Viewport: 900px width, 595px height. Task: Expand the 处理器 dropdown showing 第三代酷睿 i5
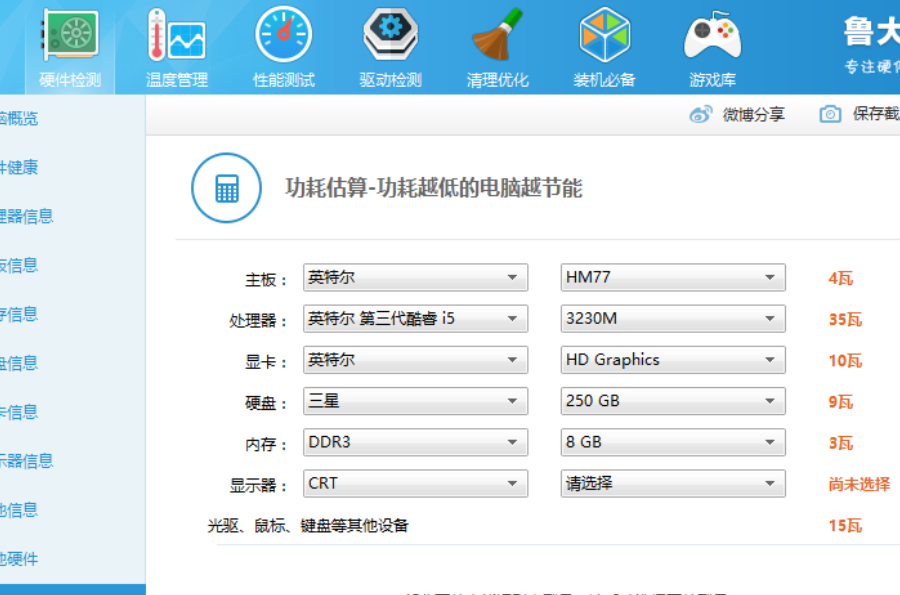pyautogui.click(x=415, y=319)
